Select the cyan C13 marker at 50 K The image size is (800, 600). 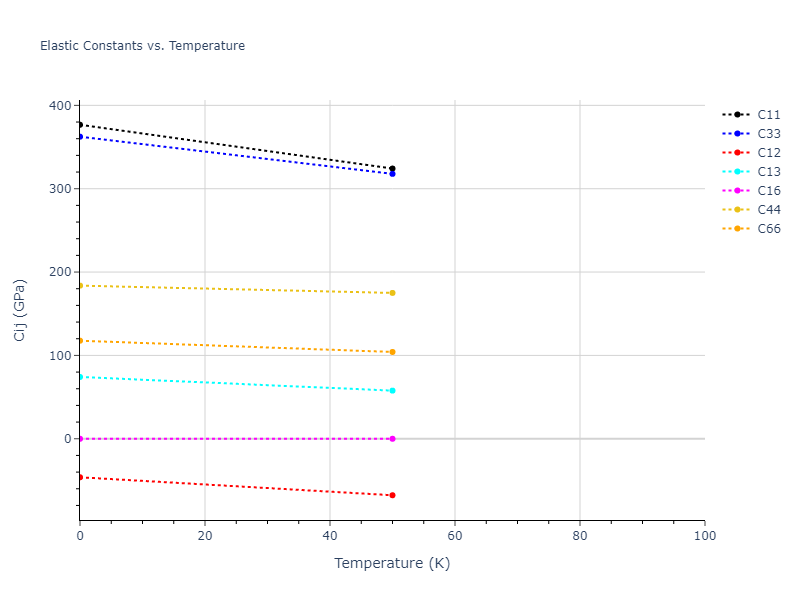coord(392,391)
